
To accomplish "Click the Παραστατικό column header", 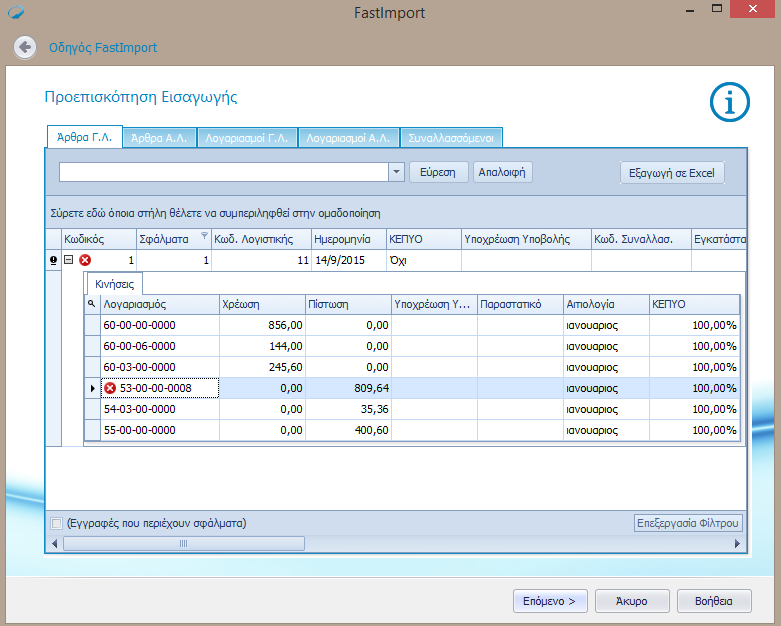I will tap(520, 304).
